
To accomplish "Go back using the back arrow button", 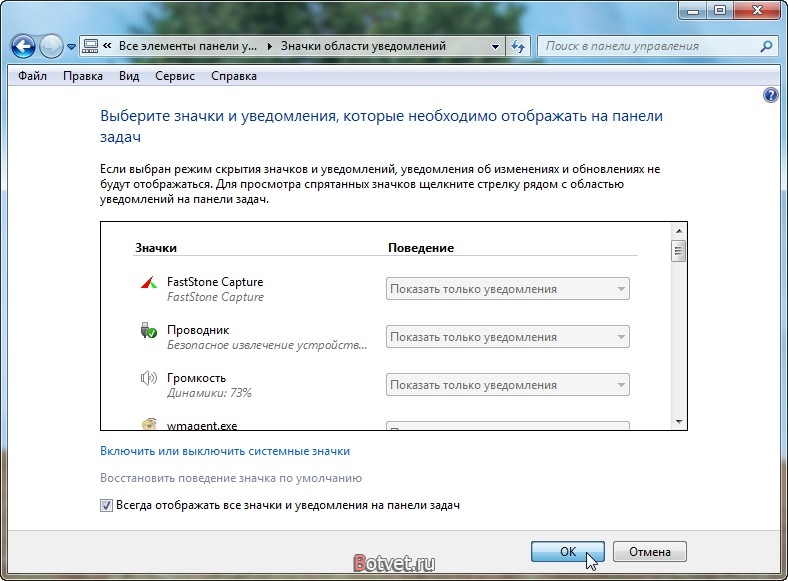I will click(24, 46).
